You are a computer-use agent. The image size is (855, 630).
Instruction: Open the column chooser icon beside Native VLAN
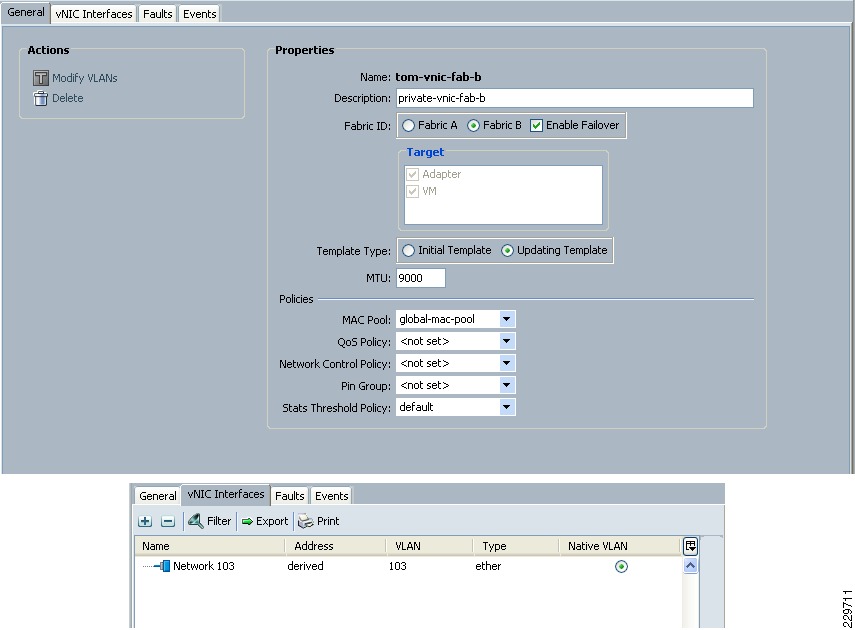[690, 546]
